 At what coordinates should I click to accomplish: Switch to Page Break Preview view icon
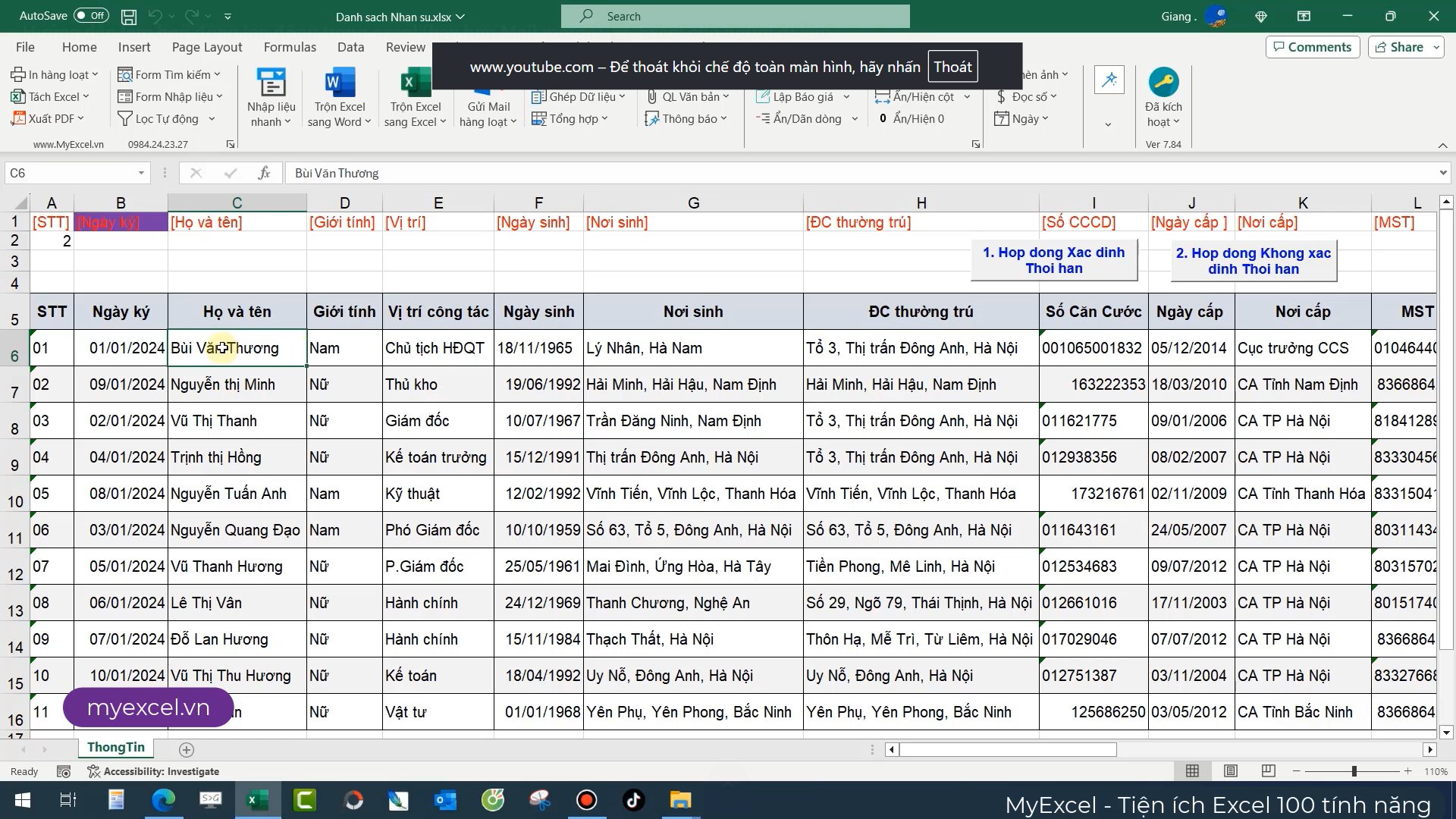1268,771
